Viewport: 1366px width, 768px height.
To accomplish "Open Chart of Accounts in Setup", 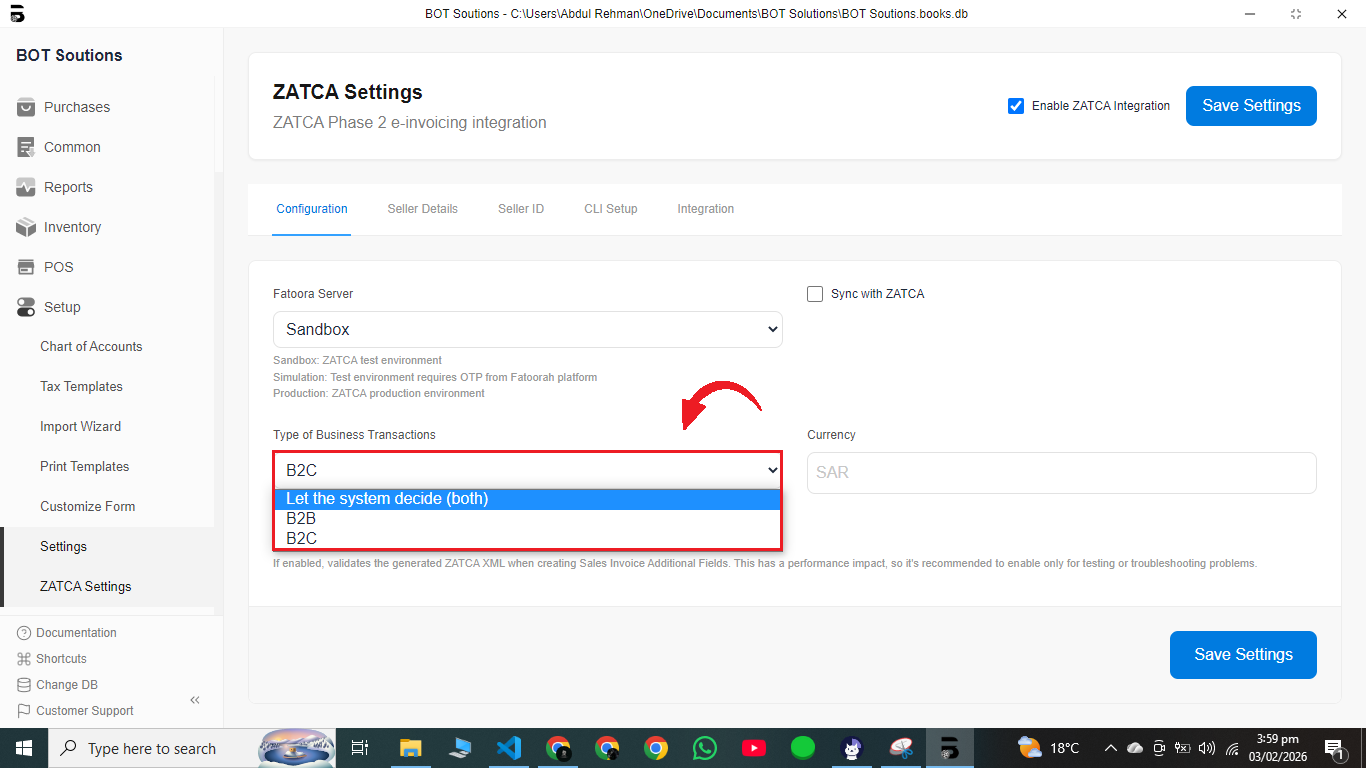I will tap(91, 347).
